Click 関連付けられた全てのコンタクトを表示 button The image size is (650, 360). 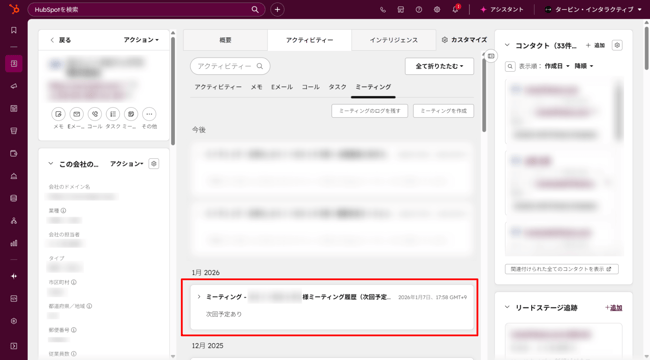[x=562, y=269]
